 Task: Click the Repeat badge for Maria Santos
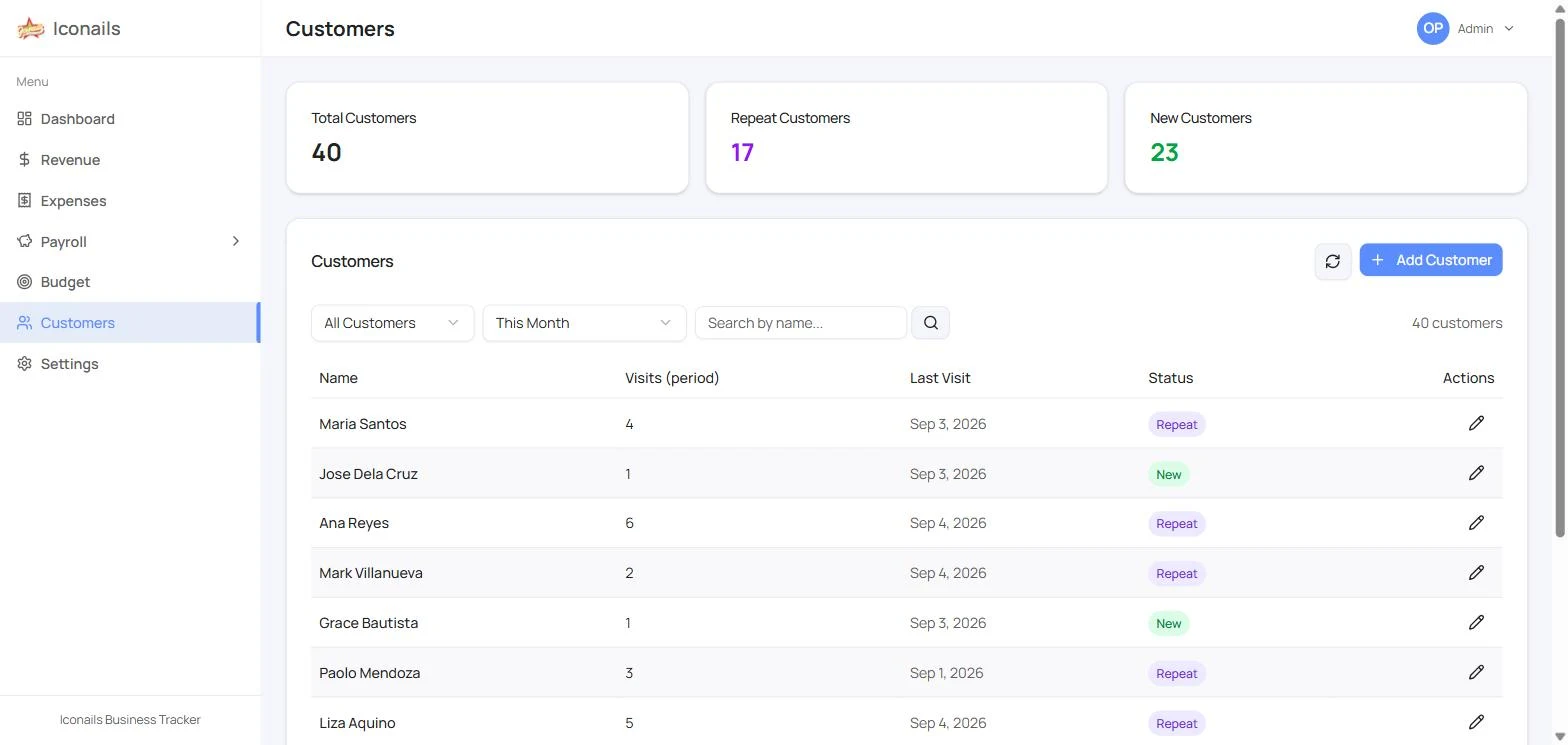click(1177, 424)
